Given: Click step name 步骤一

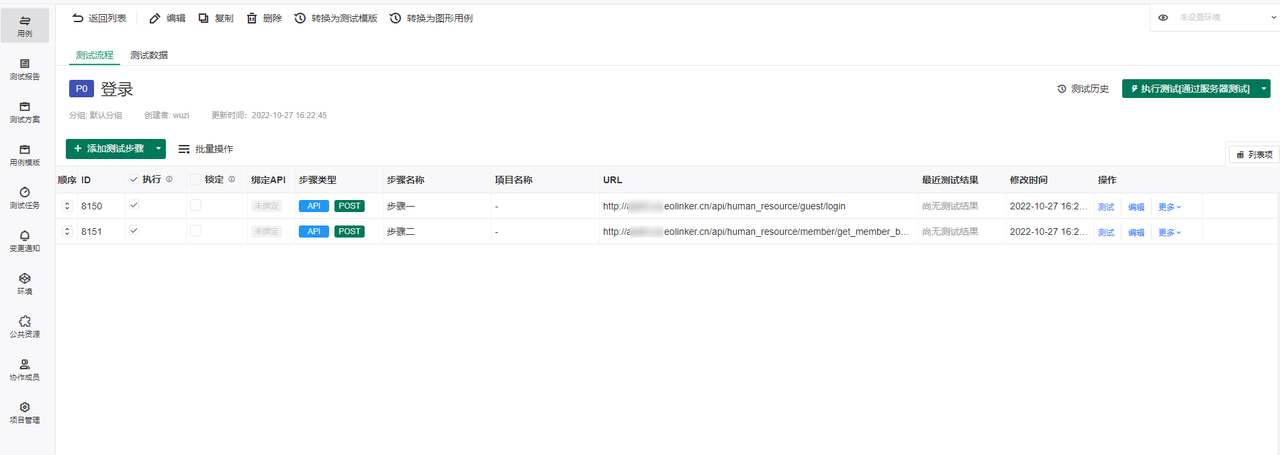Looking at the screenshot, I should 401,206.
